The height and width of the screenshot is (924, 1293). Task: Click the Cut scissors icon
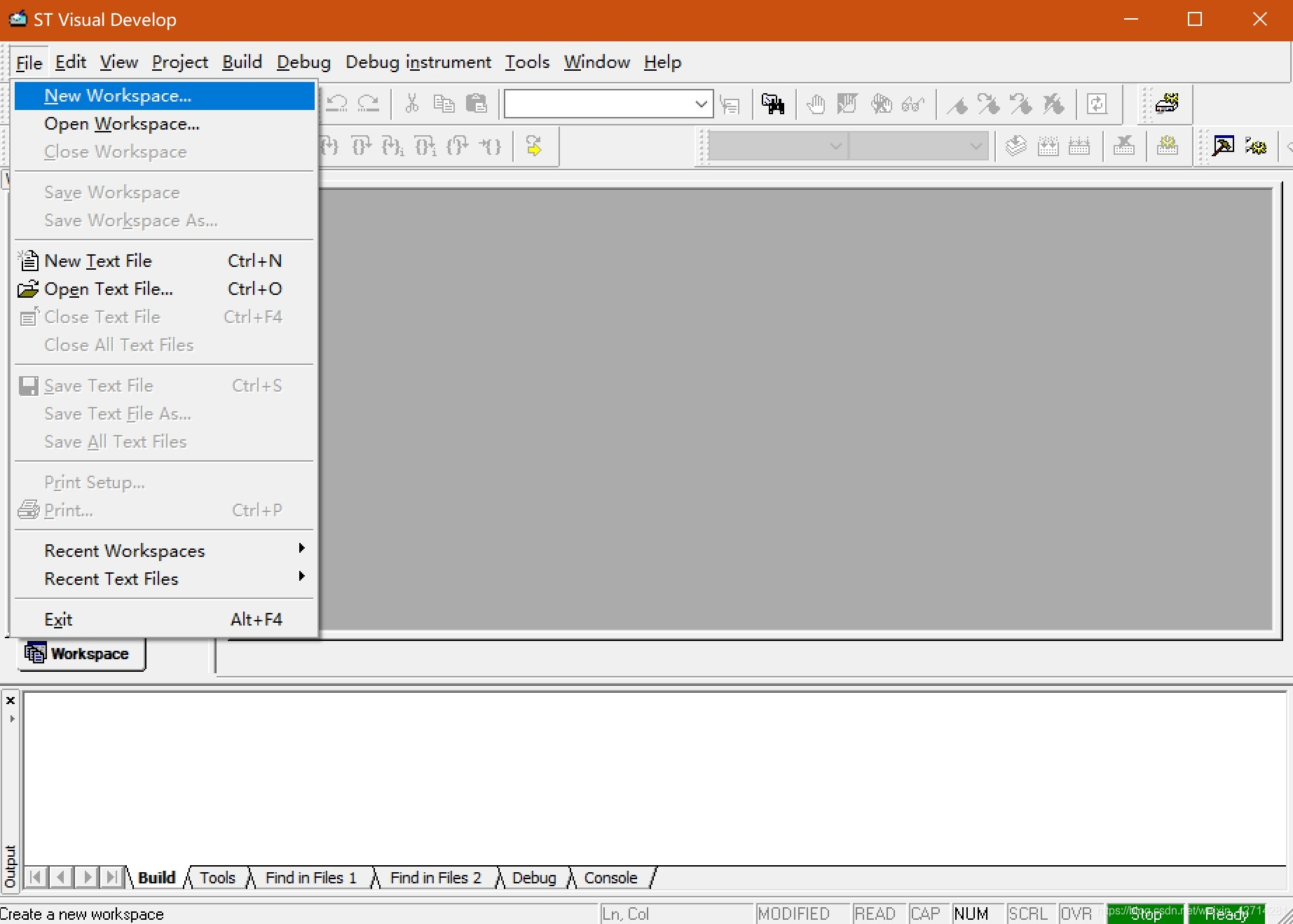[x=412, y=104]
